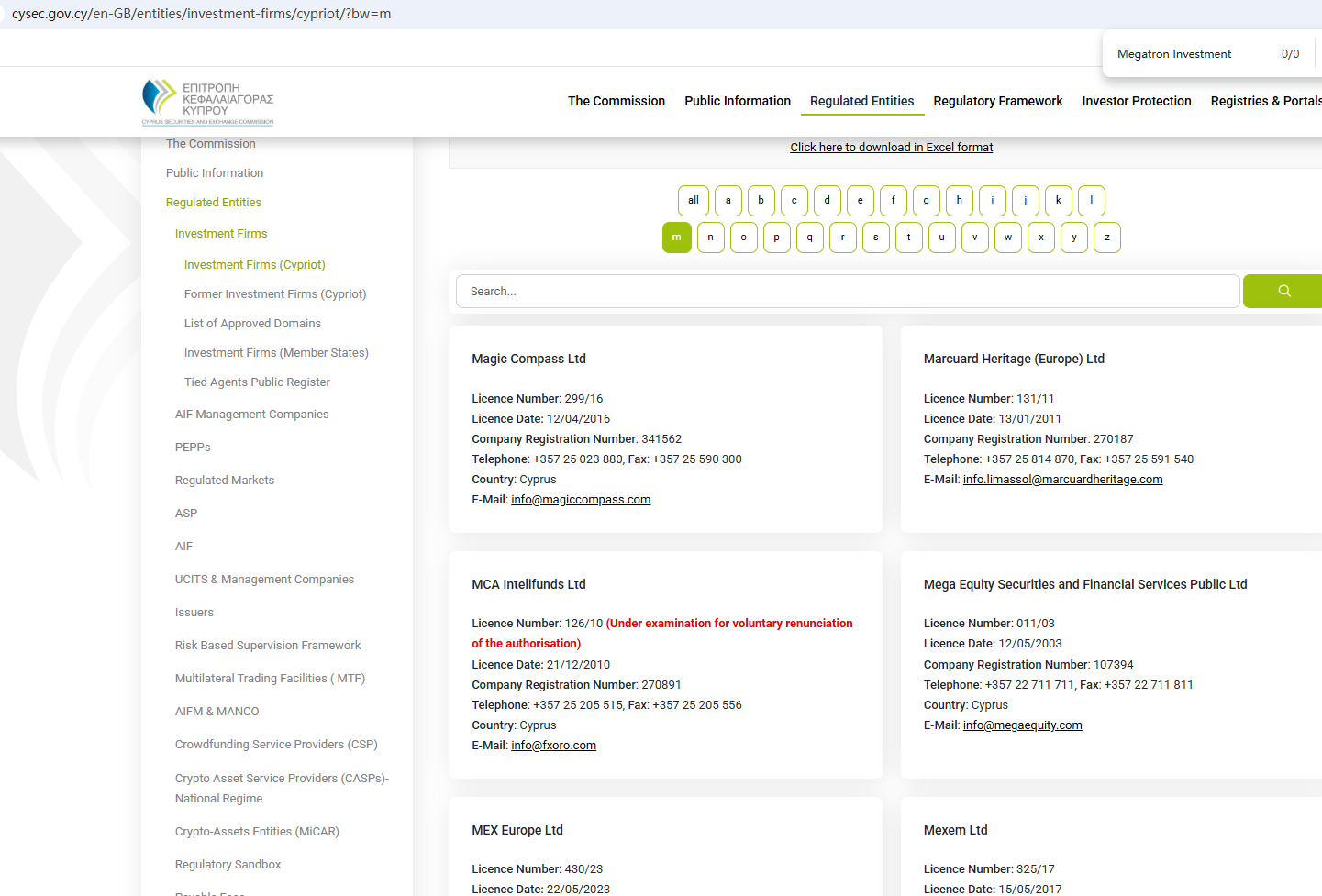Screen dimensions: 1322x896
Task: Open Investor Protection navigation menu
Action: point(1136,101)
